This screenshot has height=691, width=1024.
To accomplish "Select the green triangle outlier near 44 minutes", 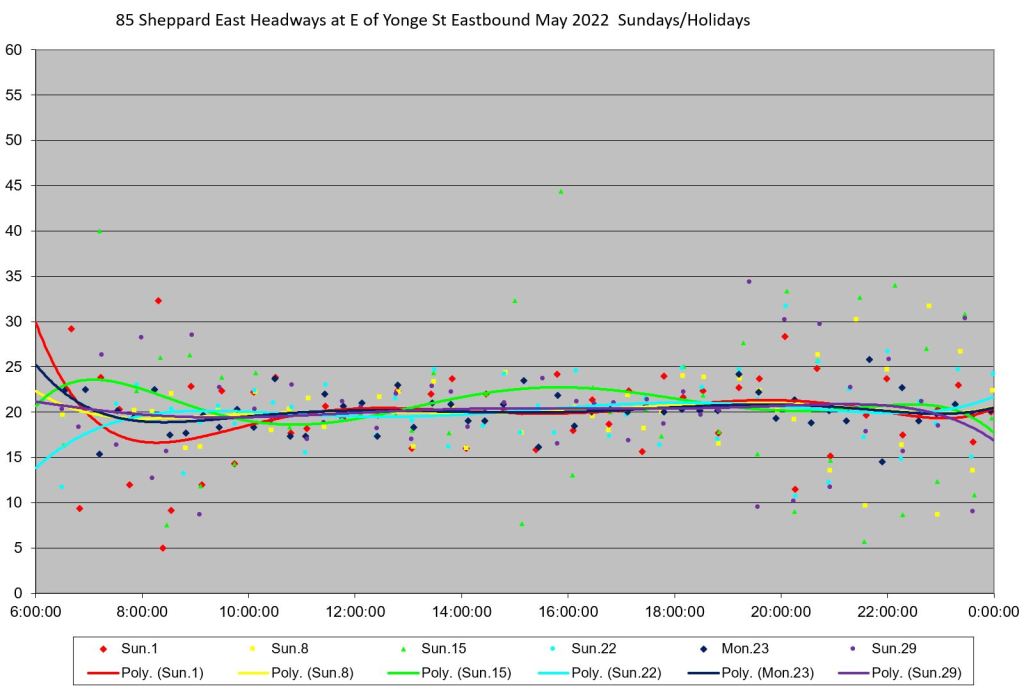I will tap(561, 191).
